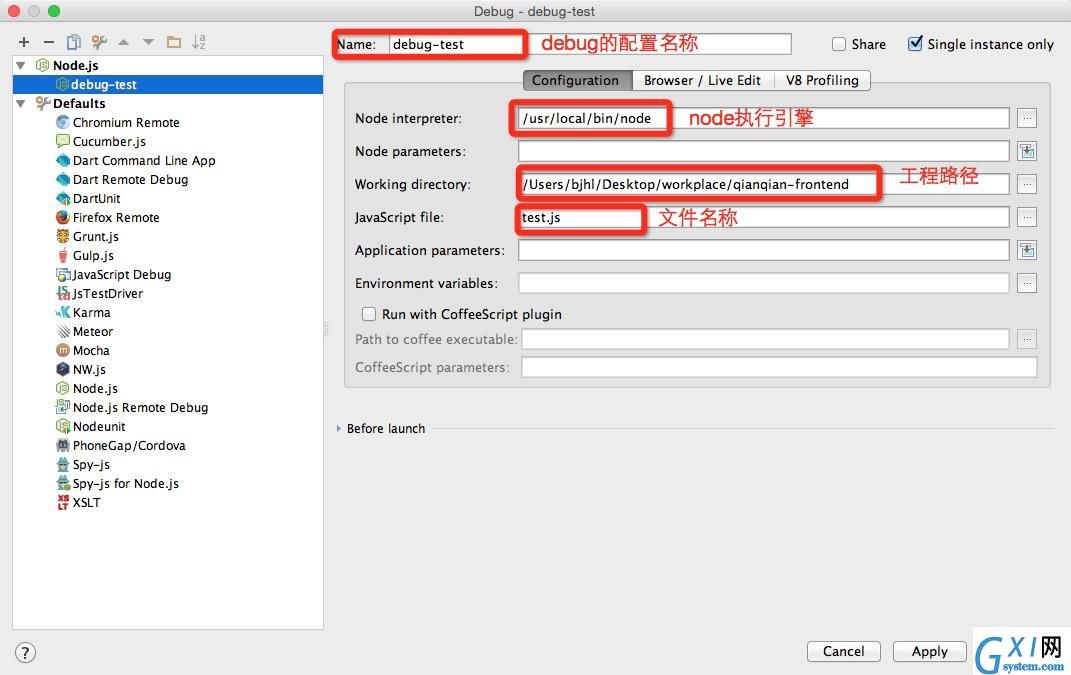Viewport: 1071px width, 675px height.
Task: Select PhoneGap/Cordova default configuration
Action: pyautogui.click(x=129, y=445)
